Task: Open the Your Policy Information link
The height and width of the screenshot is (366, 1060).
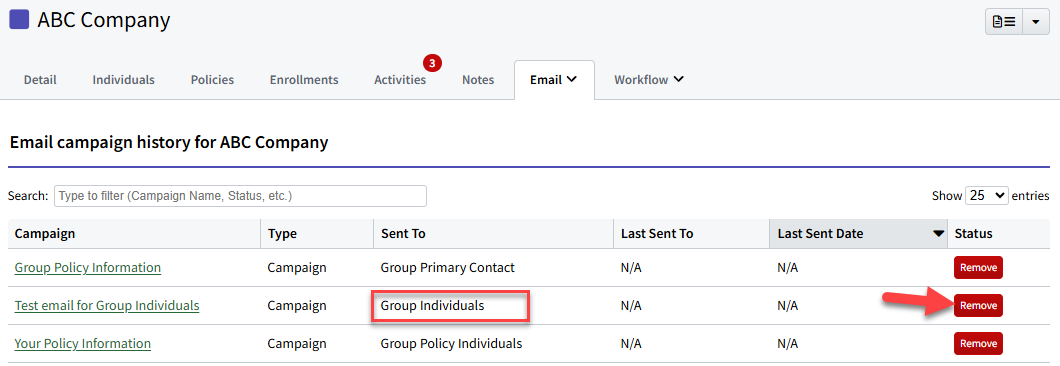Action: [x=82, y=343]
